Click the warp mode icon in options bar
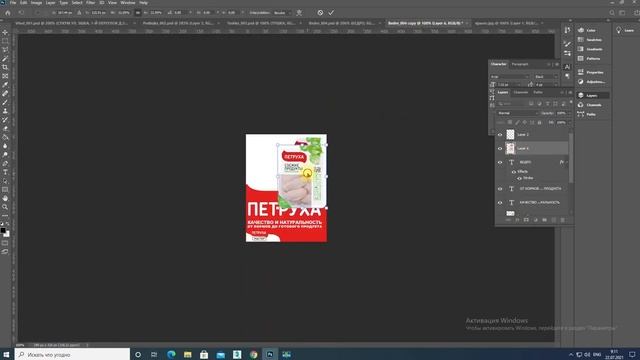 299,13
